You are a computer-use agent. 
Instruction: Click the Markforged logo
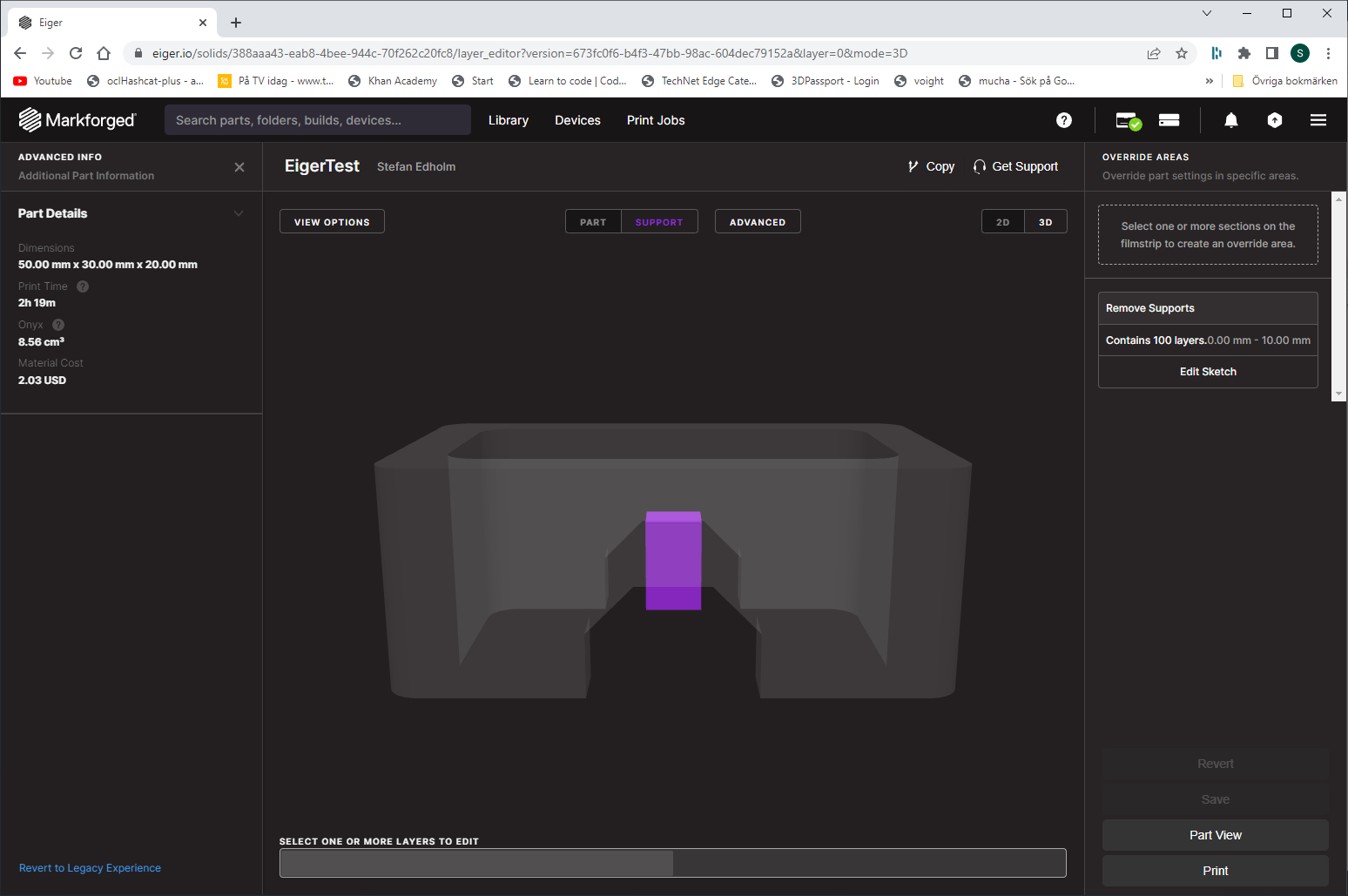(x=78, y=120)
